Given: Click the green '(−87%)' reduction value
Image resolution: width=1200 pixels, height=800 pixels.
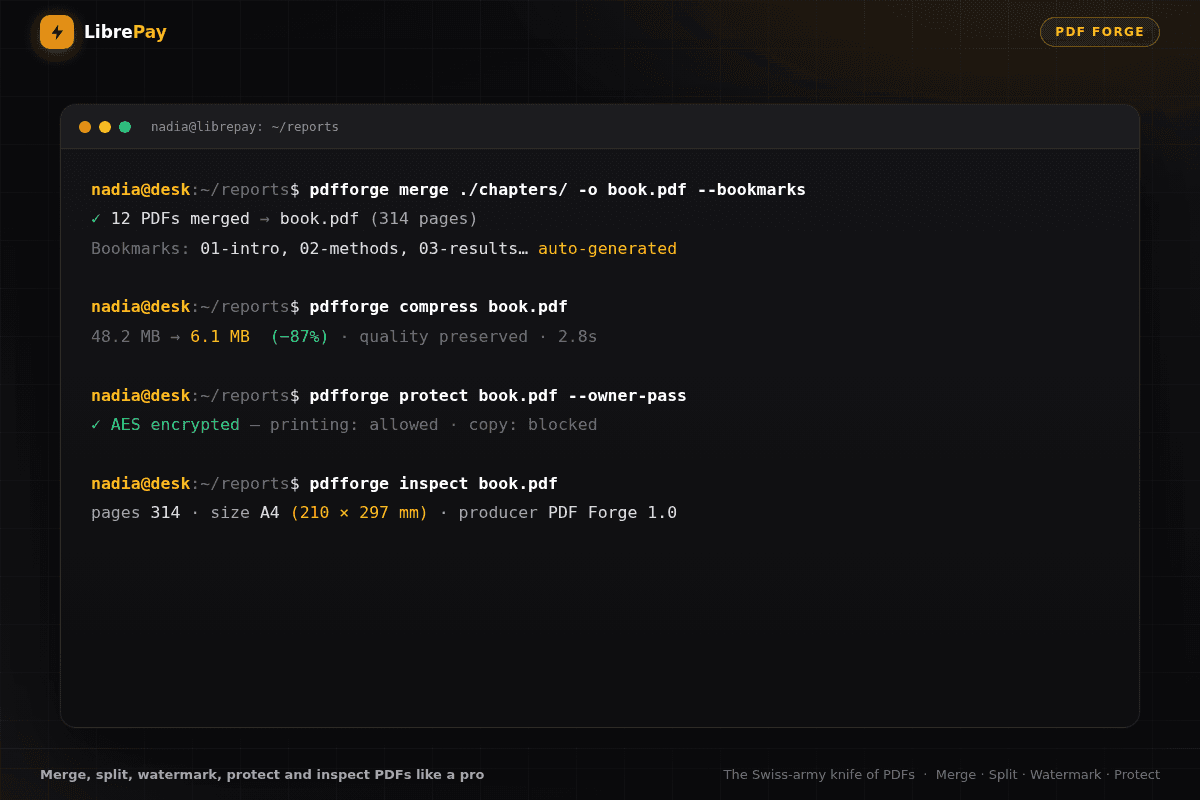Looking at the screenshot, I should click(299, 336).
